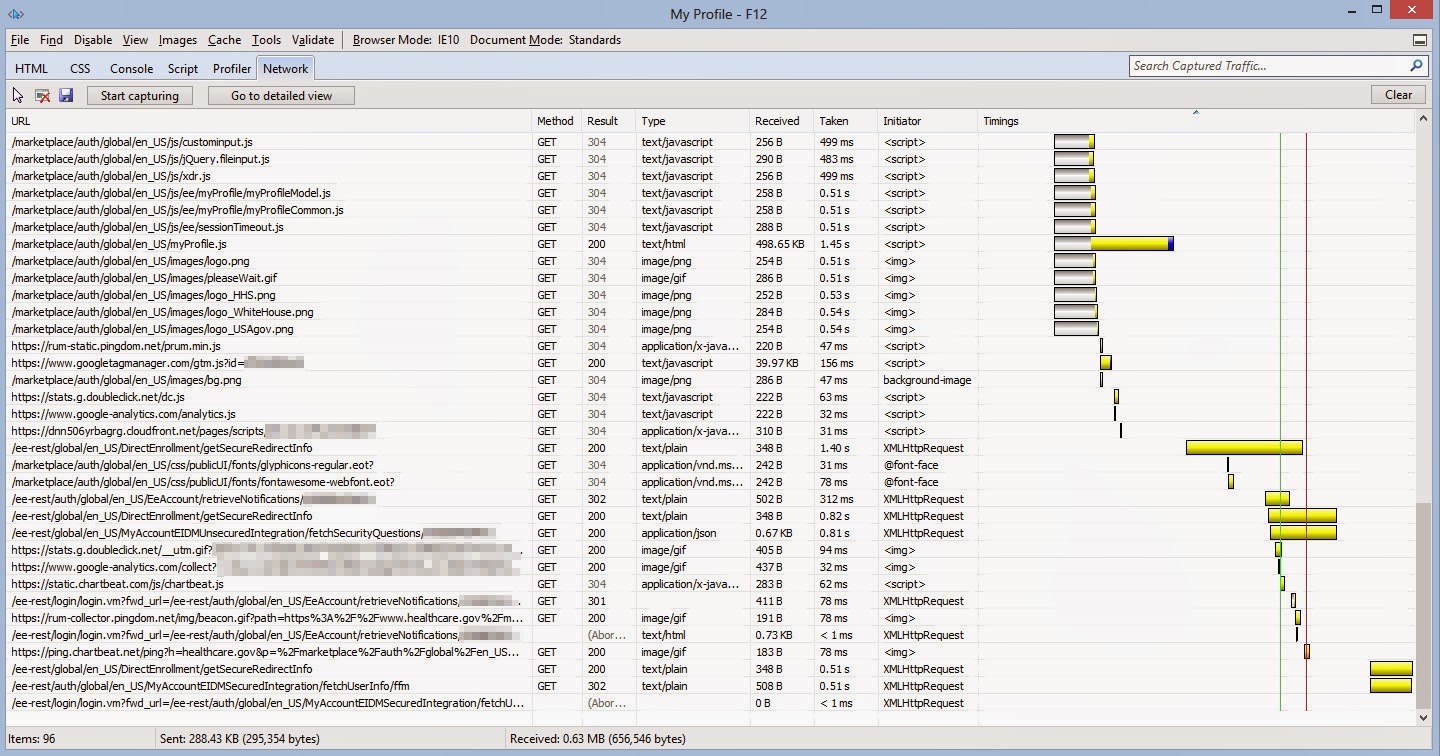This screenshot has width=1440, height=756.
Task: Select the static.chartbeat.com chartbeat.js URL
Action: click(x=117, y=584)
